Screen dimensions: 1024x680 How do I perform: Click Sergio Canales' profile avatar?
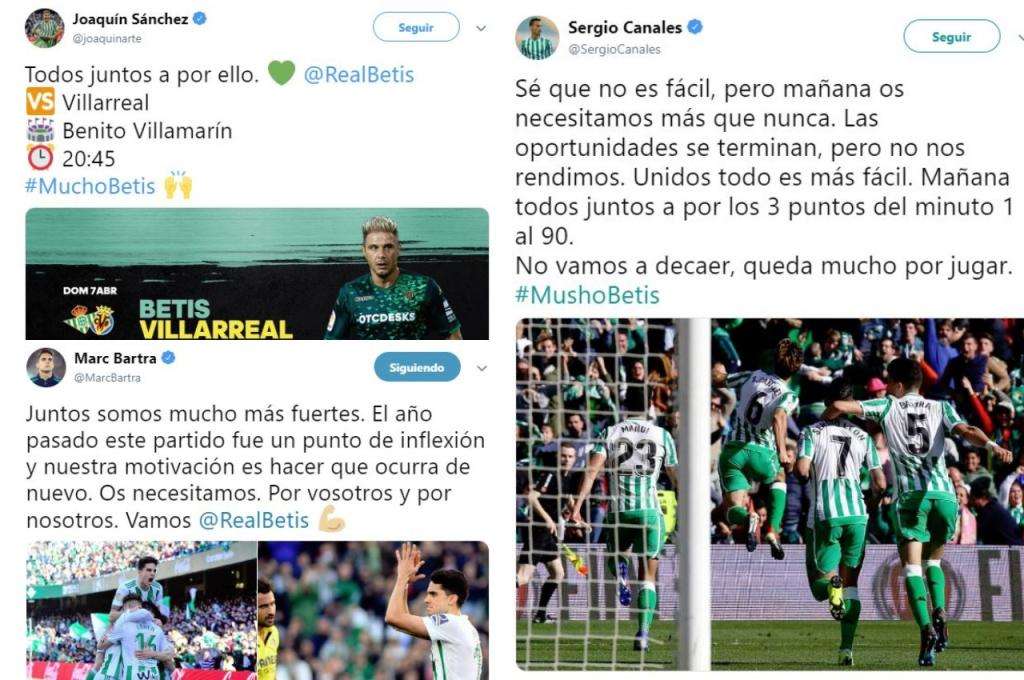point(537,38)
